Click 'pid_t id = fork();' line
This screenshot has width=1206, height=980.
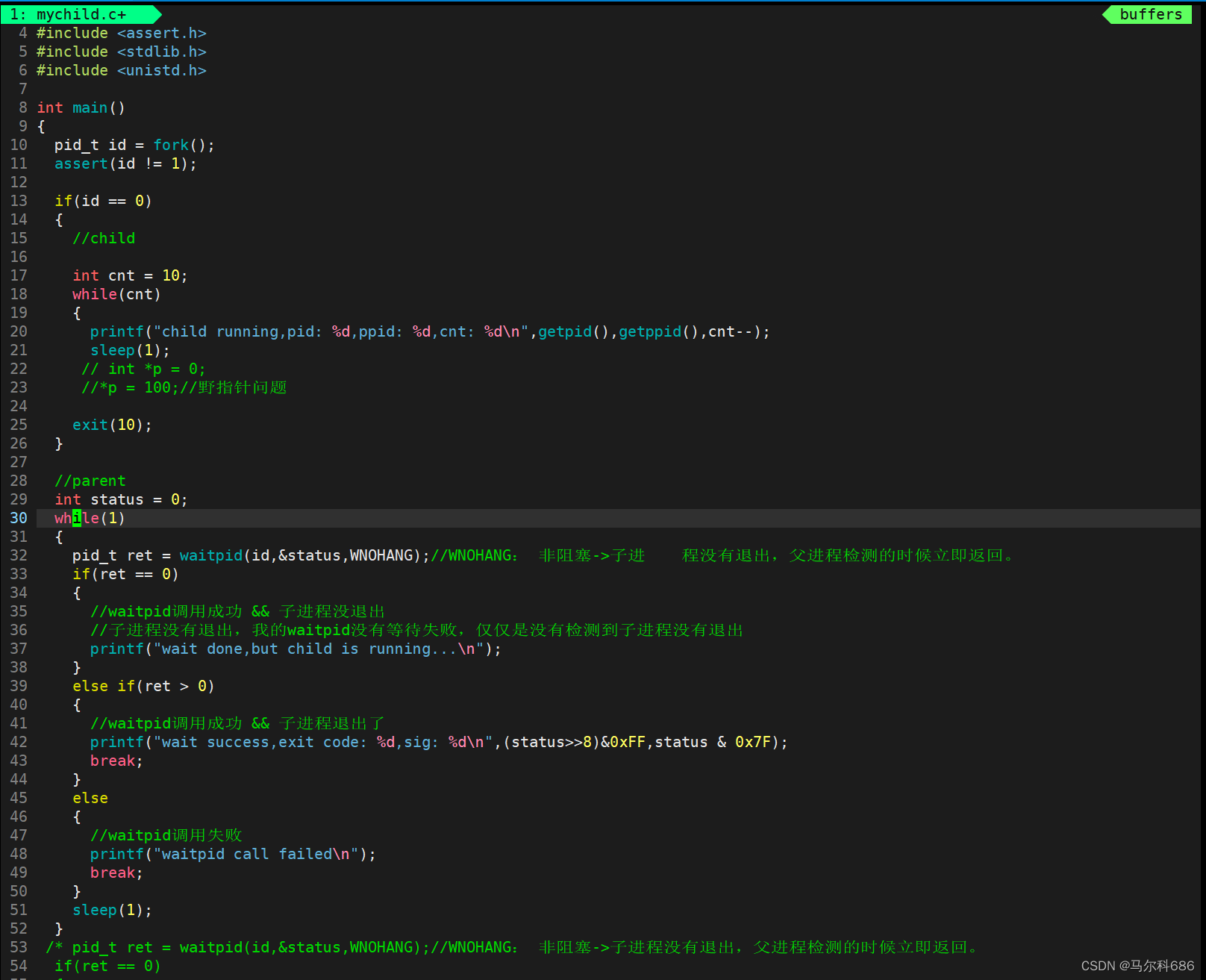coord(134,145)
